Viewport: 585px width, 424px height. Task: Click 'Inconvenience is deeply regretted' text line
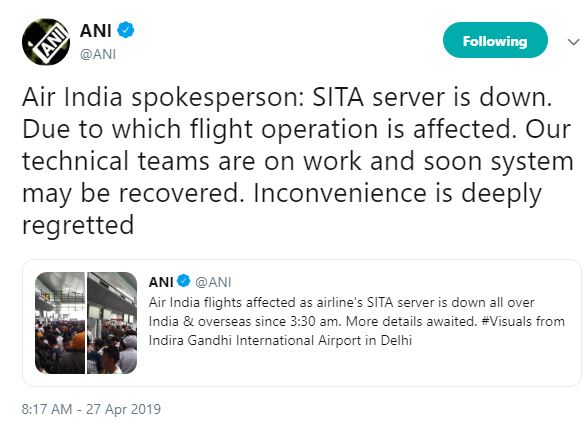[x=397, y=194]
